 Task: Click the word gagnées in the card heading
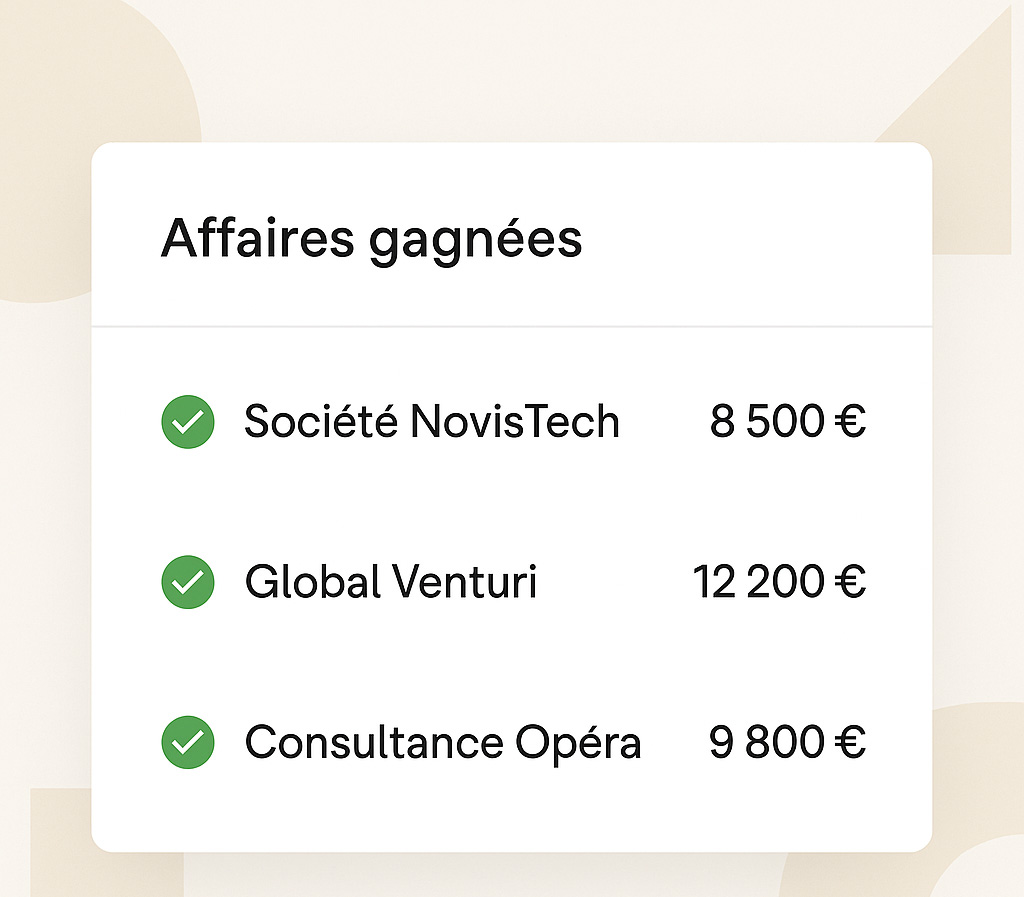pos(475,242)
